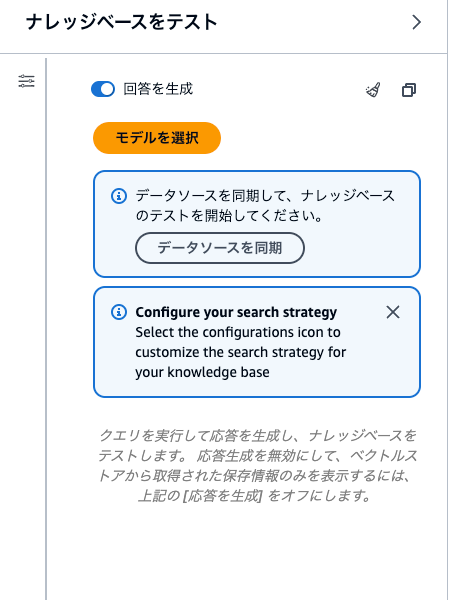
Task: Toggle the 回答を生成 switch off
Action: (x=103, y=89)
